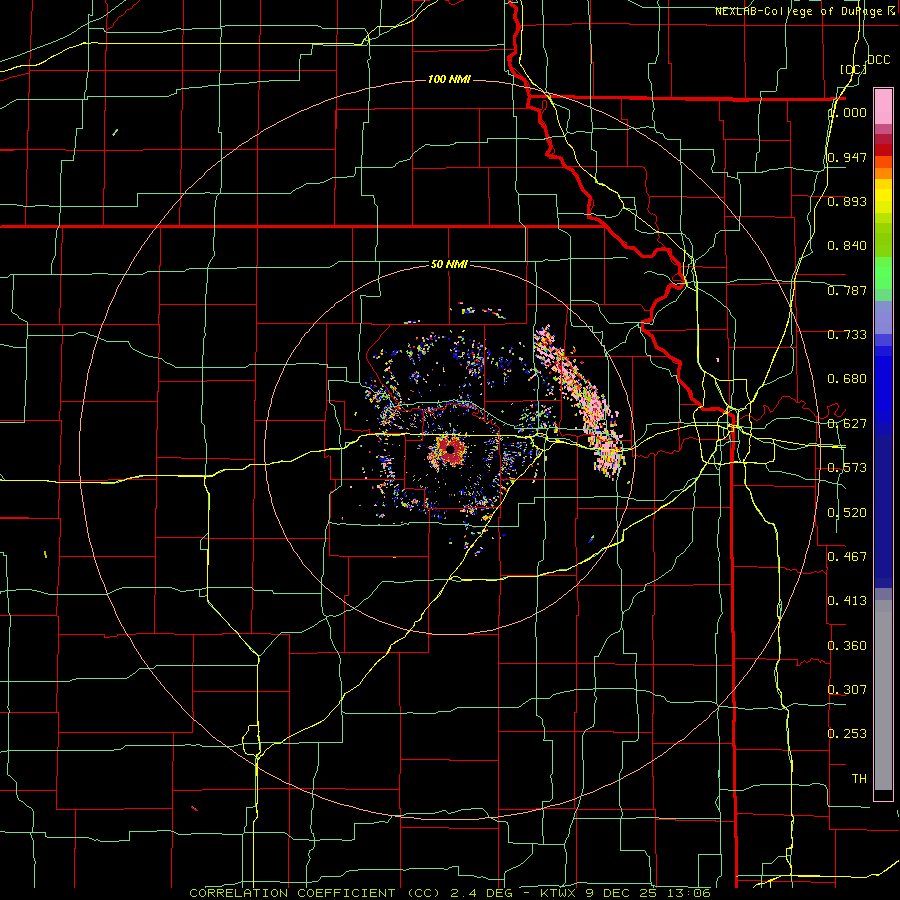Image resolution: width=900 pixels, height=900 pixels.
Task: Click the DCC label at the top of the legend
Action: pos(879,60)
